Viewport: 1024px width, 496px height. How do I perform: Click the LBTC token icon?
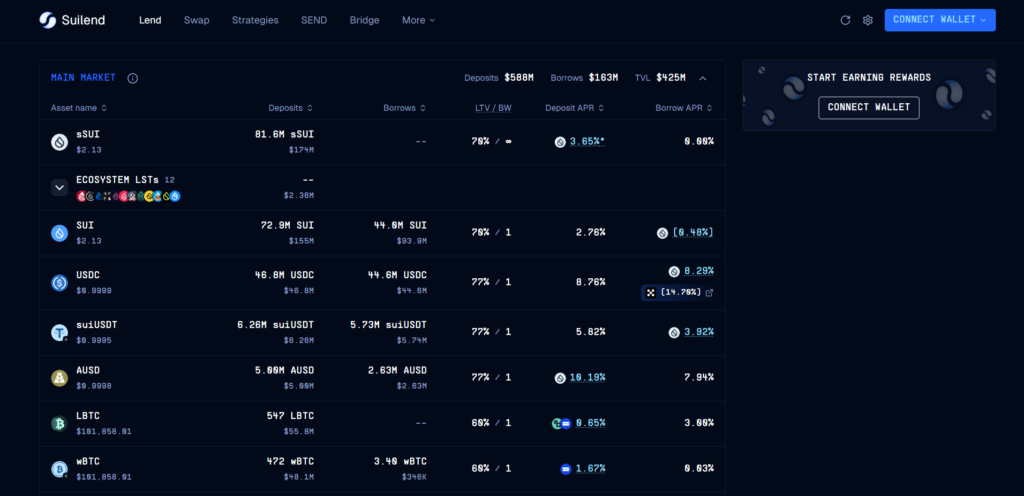point(59,423)
